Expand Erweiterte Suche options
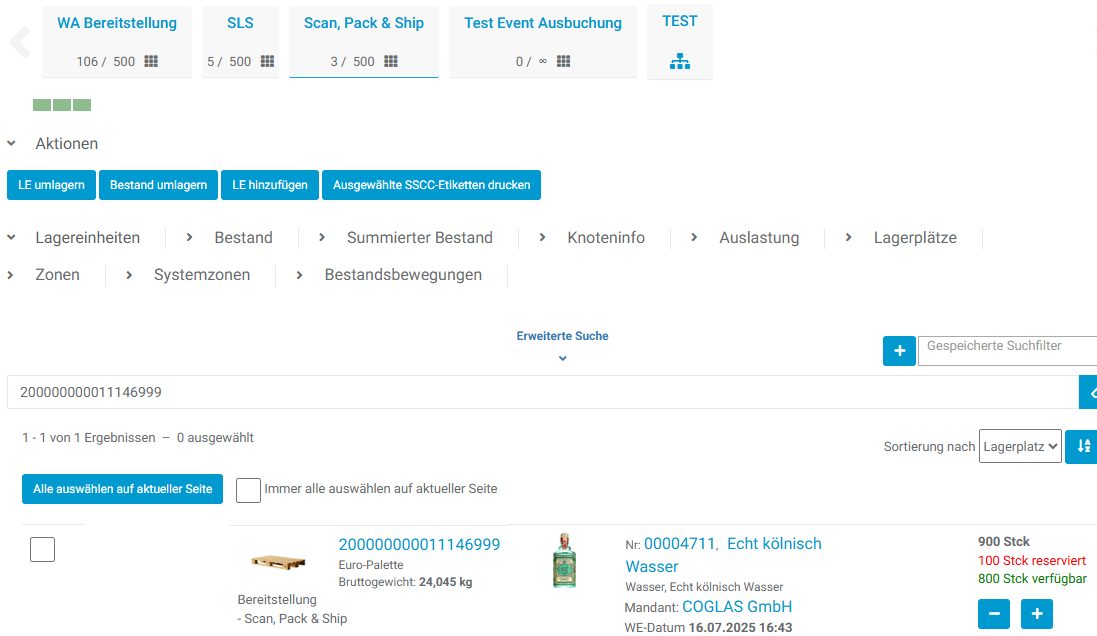This screenshot has height=636, width=1097. pos(562,357)
